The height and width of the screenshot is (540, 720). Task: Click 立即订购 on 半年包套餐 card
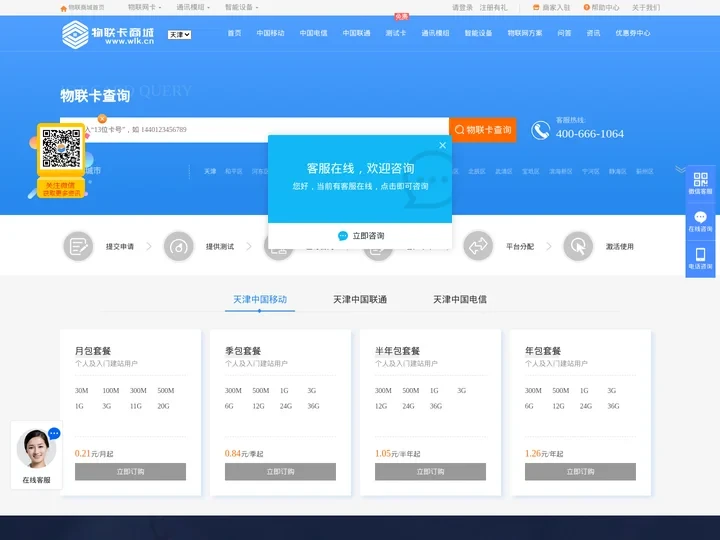click(x=430, y=472)
